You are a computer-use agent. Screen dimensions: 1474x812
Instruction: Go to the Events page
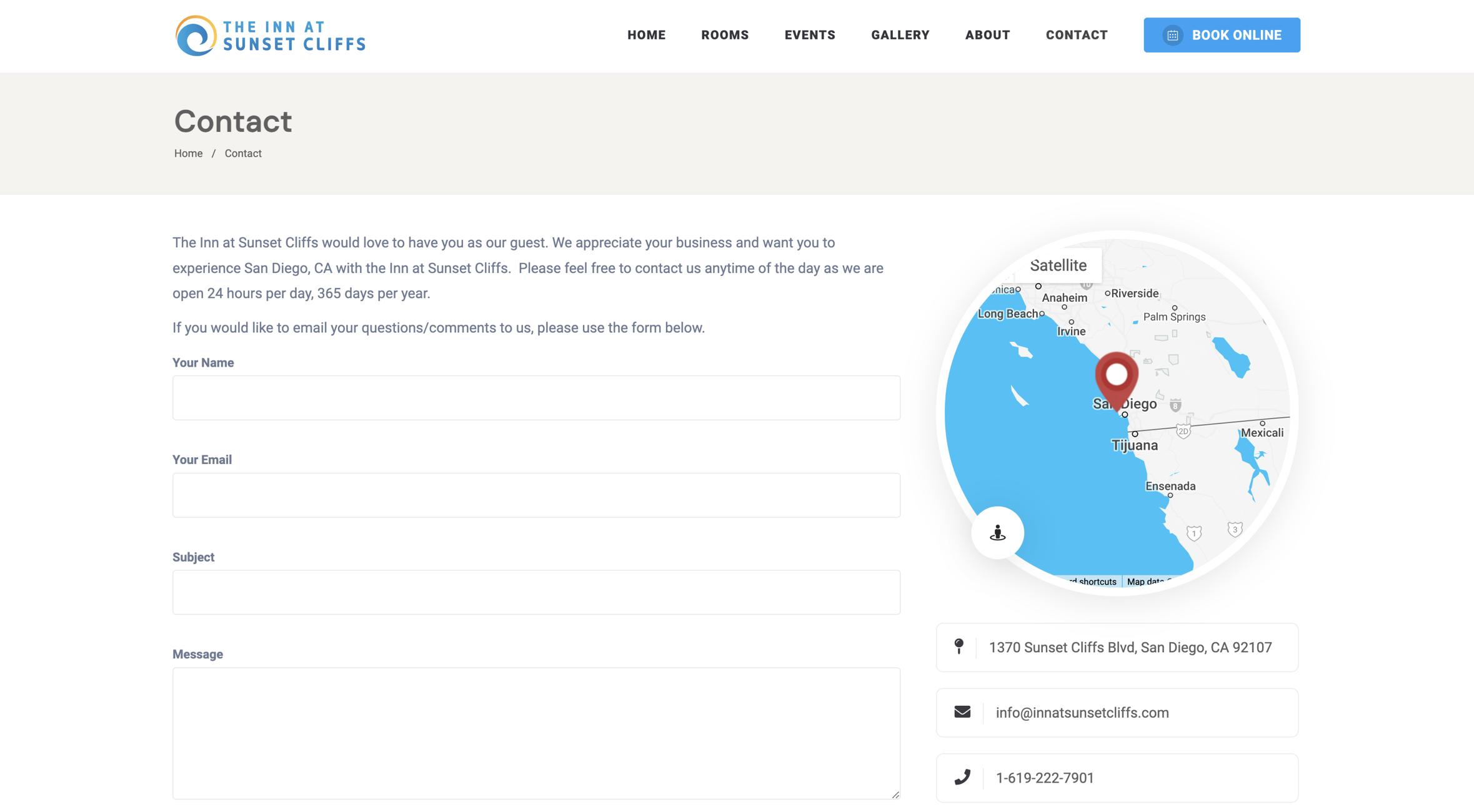[809, 35]
